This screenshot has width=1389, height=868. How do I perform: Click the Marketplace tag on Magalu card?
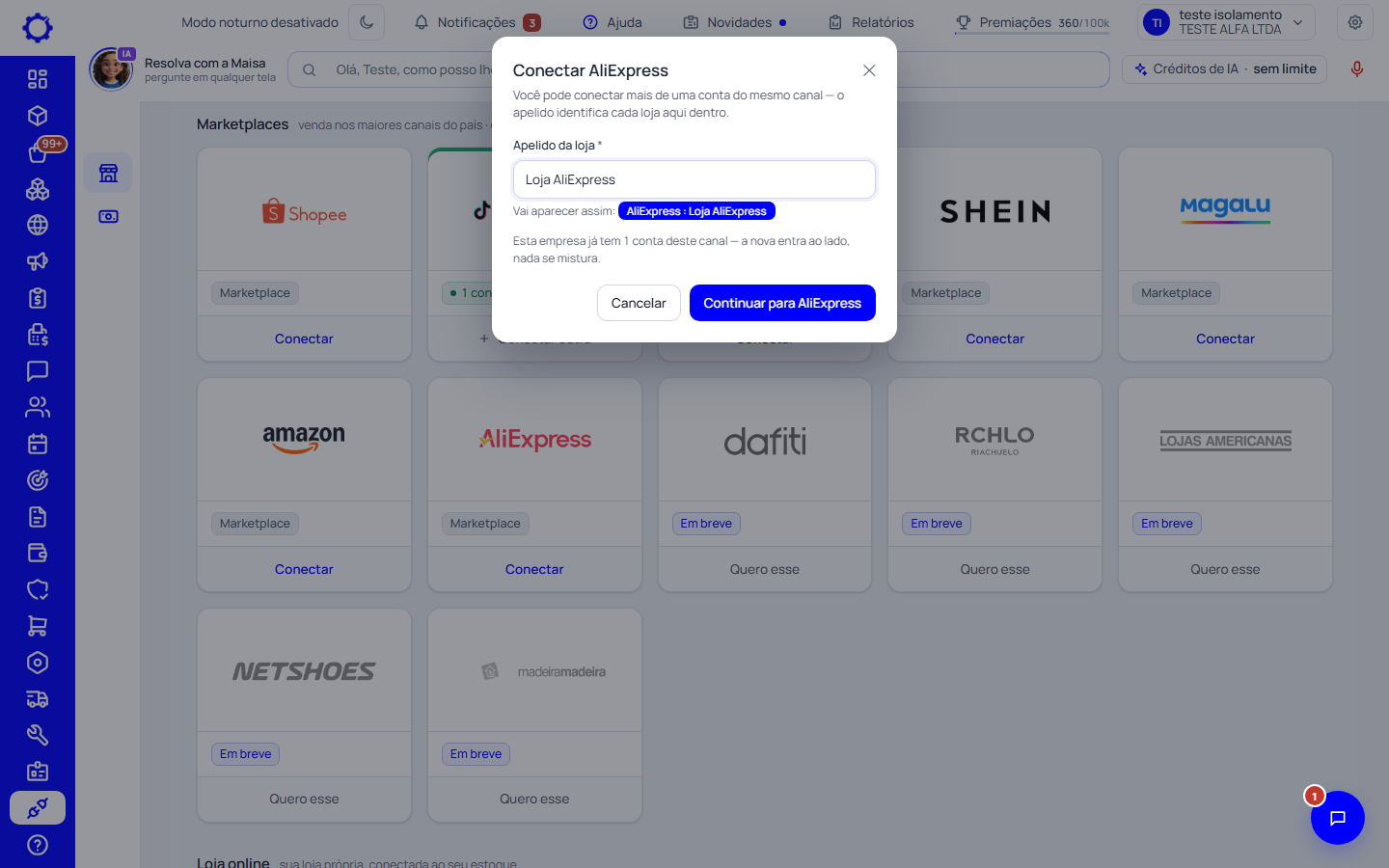point(1176,293)
